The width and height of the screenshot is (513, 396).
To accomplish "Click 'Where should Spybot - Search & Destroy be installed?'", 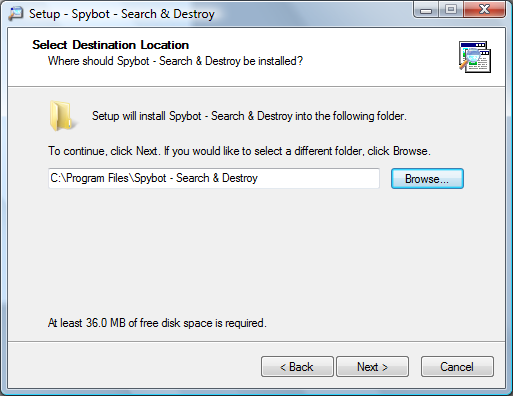I will (x=175, y=61).
